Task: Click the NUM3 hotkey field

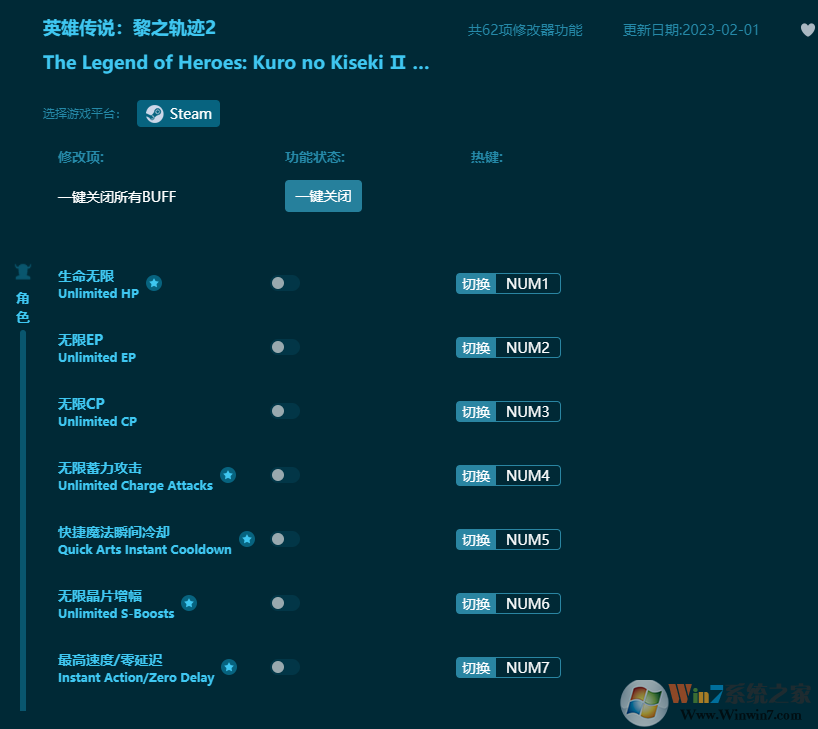Action: coord(528,412)
